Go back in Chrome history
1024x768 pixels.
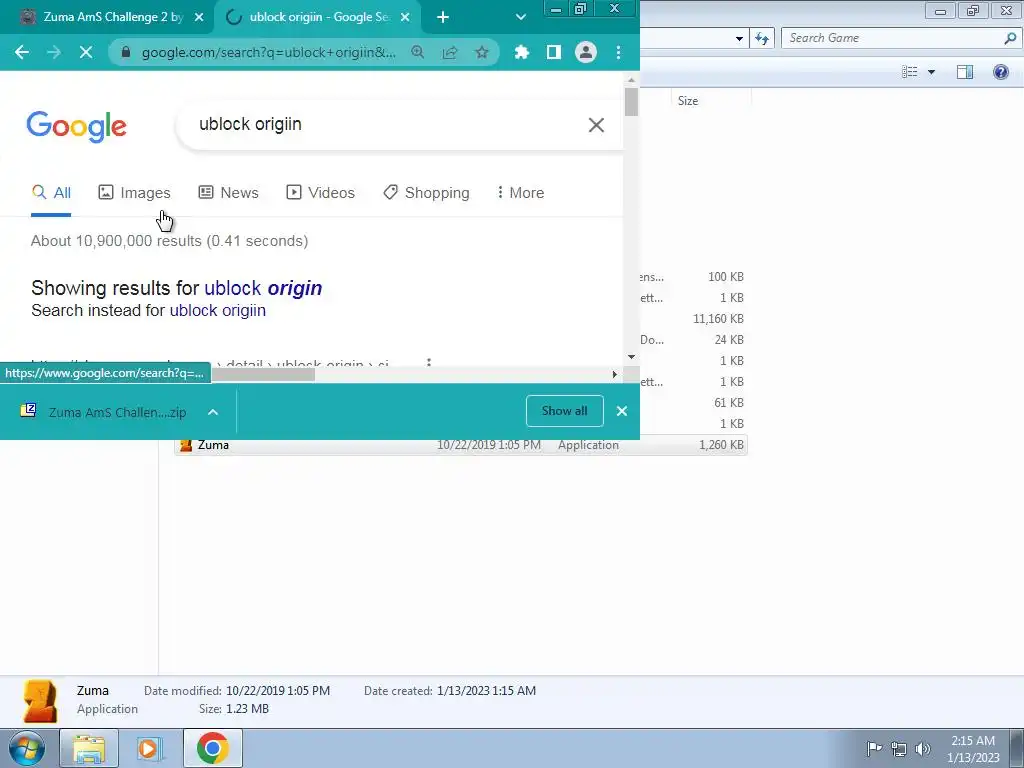pos(22,52)
